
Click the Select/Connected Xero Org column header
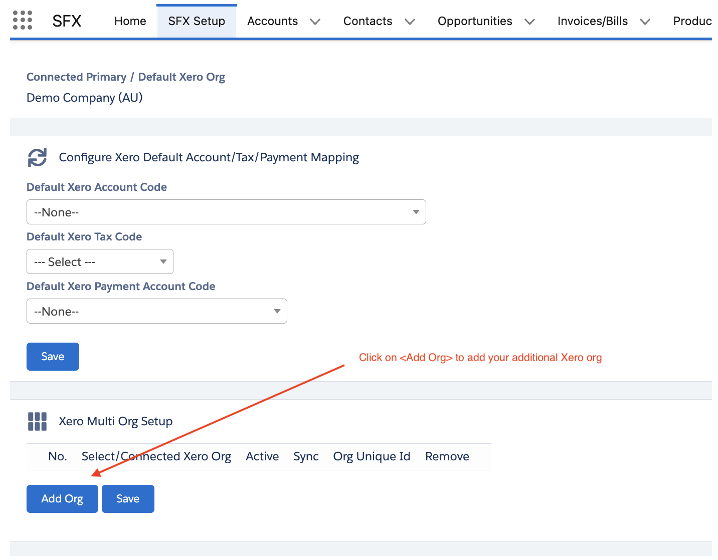tap(156, 457)
